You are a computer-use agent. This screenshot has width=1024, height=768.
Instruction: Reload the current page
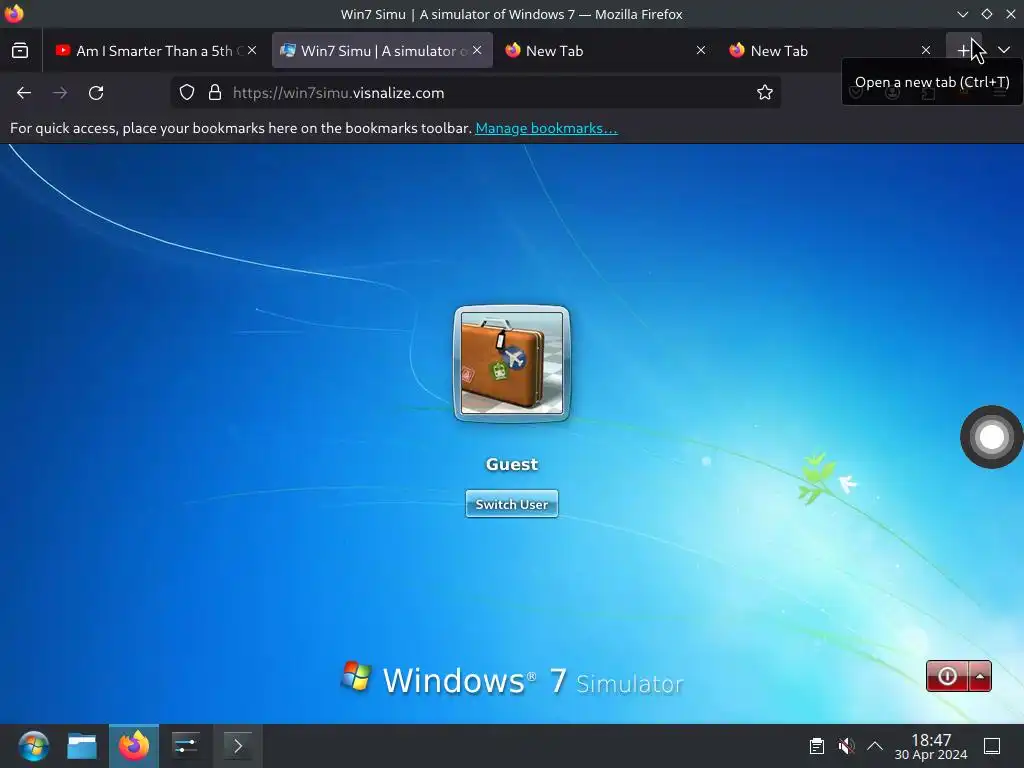pyautogui.click(x=96, y=93)
